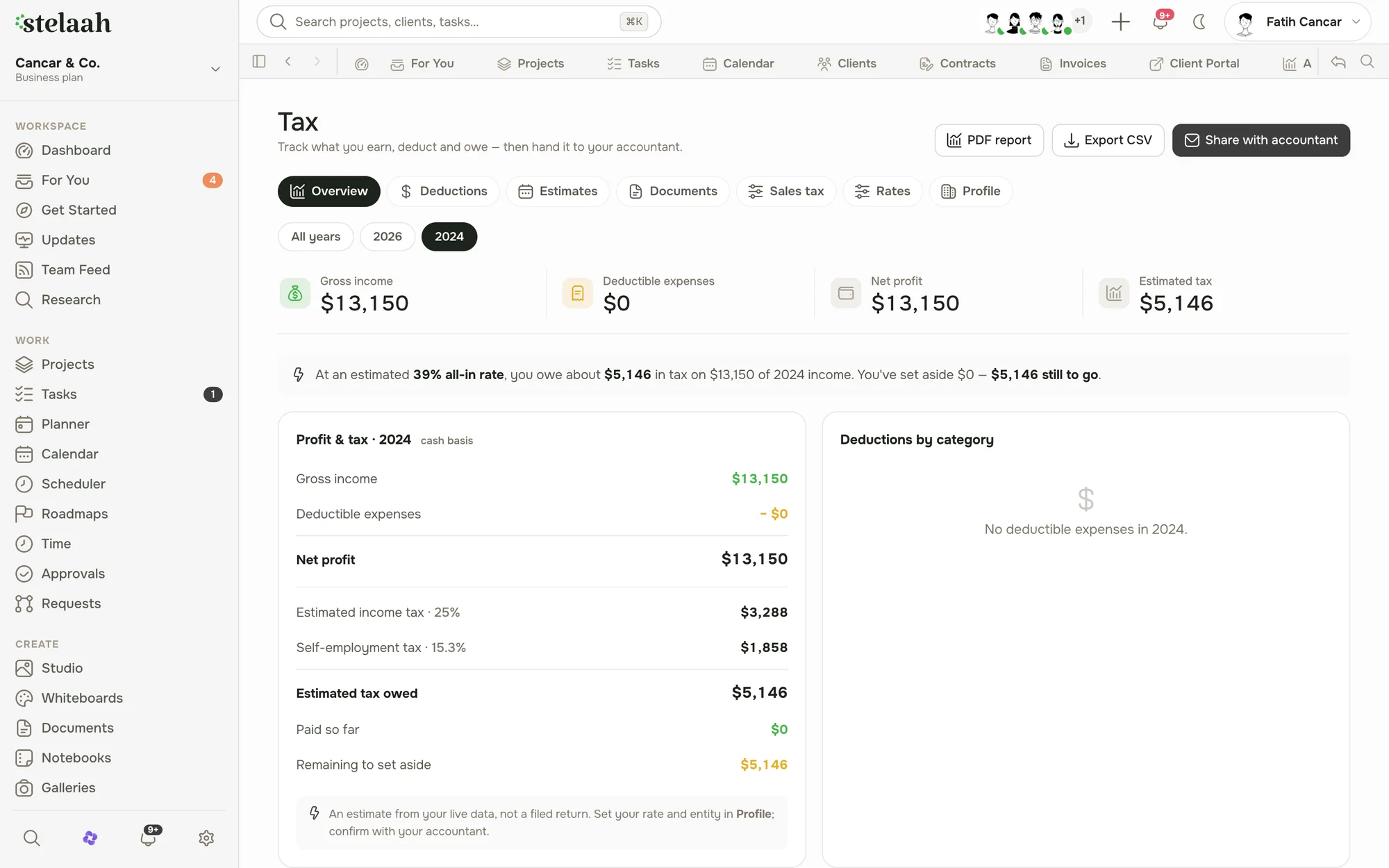
Task: Open the For You tab in top nav
Action: click(422, 64)
